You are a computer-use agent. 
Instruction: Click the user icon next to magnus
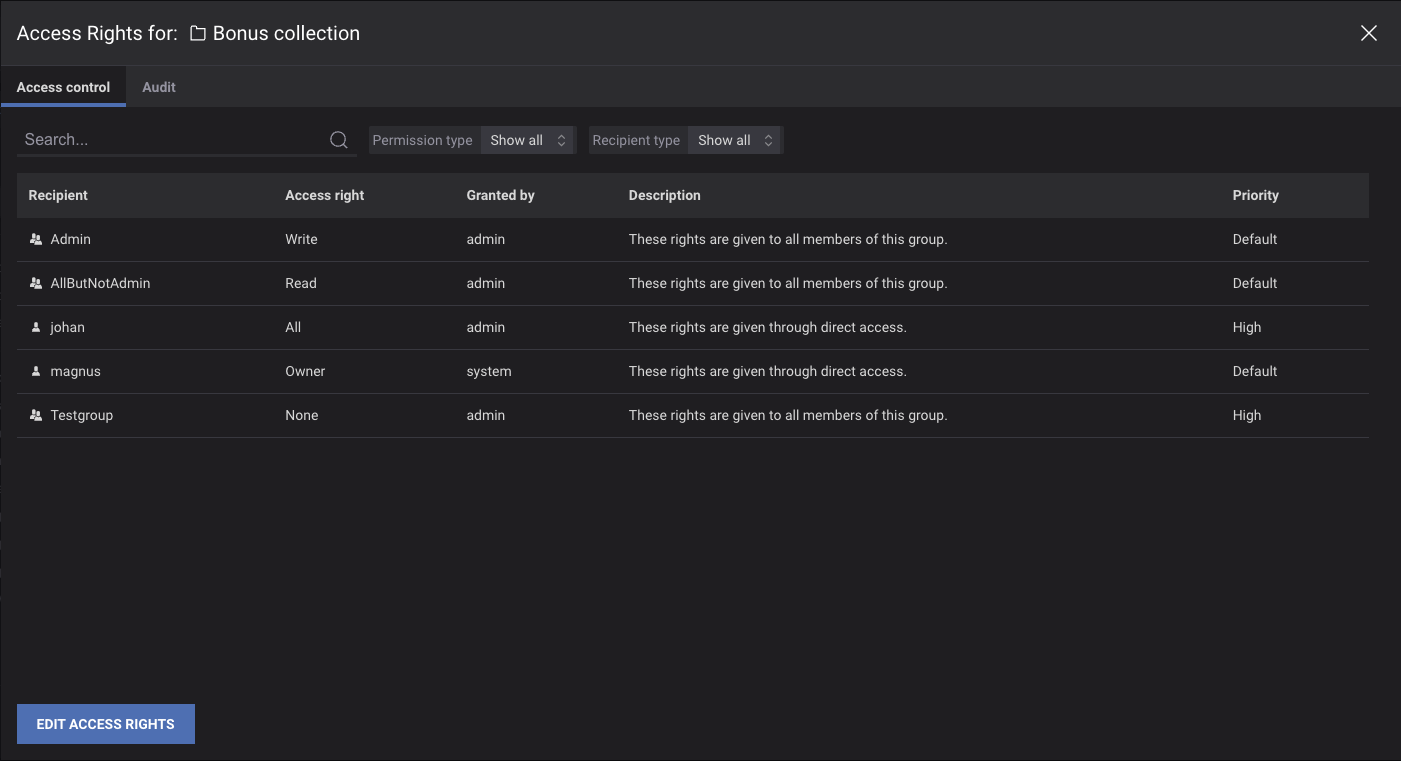36,371
